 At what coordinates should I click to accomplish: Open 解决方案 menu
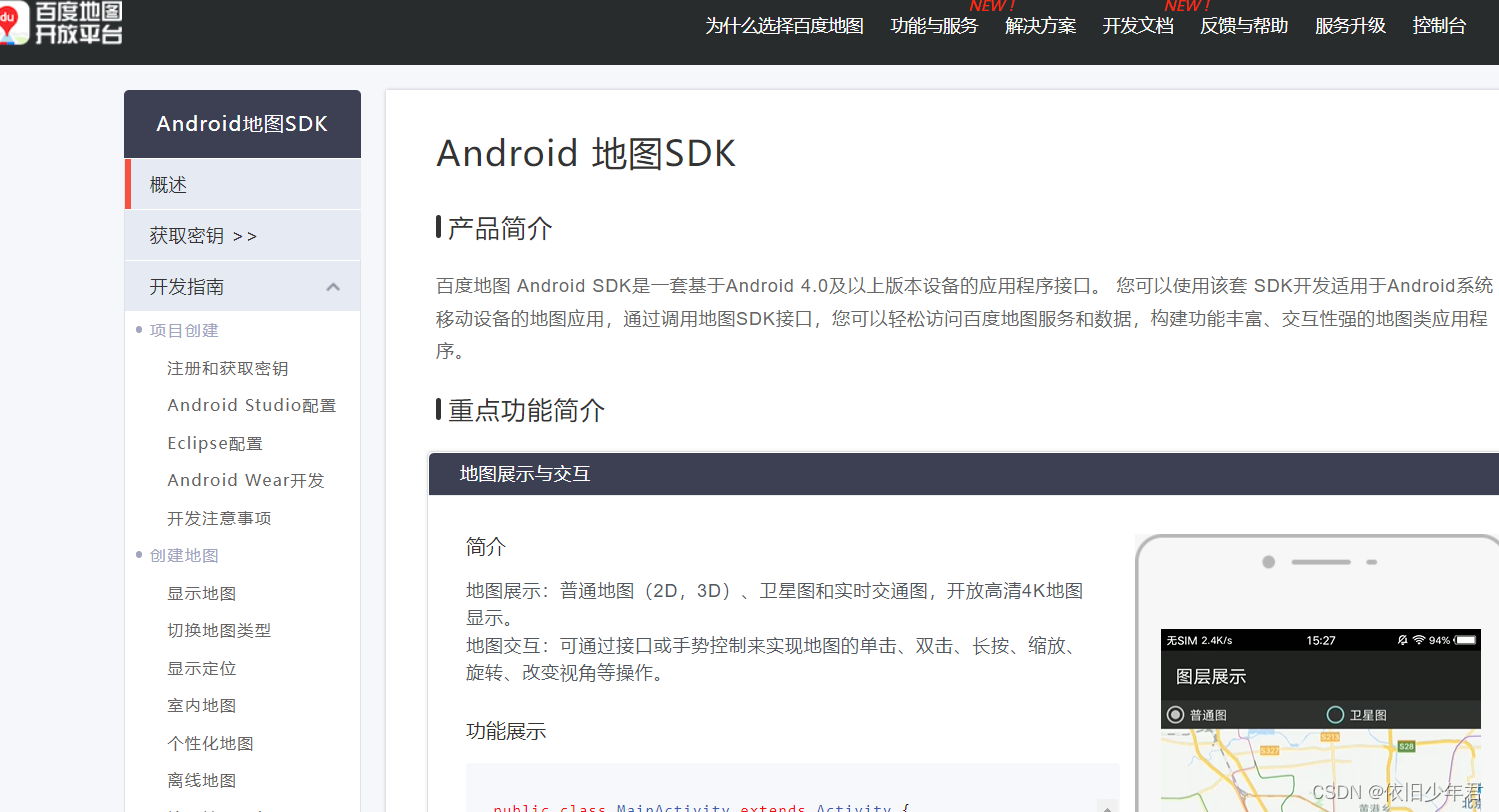(1040, 26)
